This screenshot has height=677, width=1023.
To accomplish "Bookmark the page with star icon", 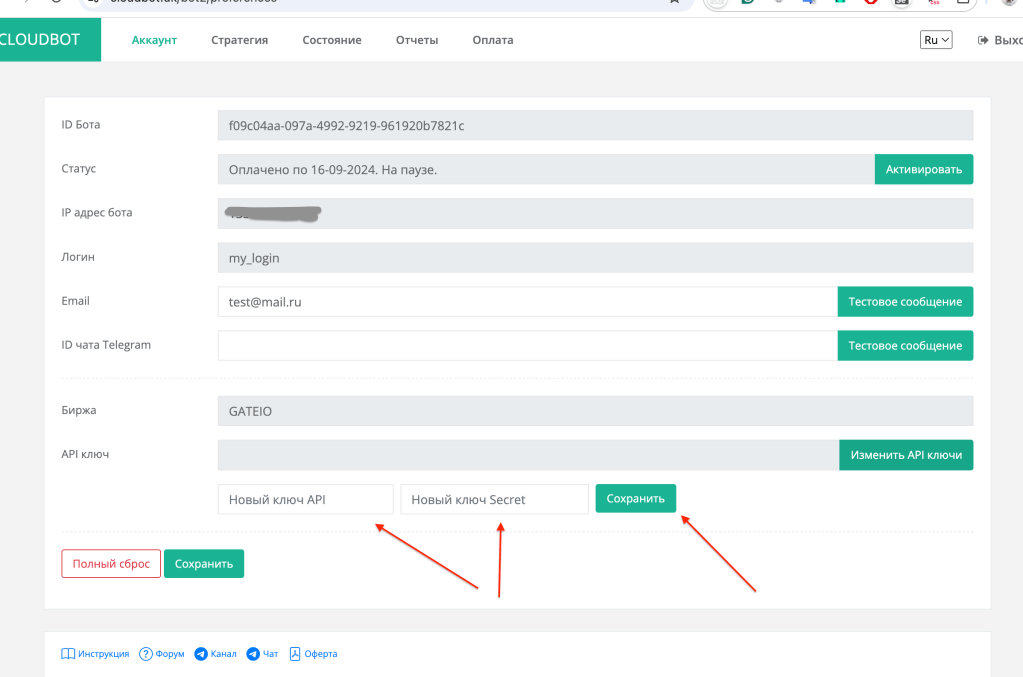I will tap(675, 2).
